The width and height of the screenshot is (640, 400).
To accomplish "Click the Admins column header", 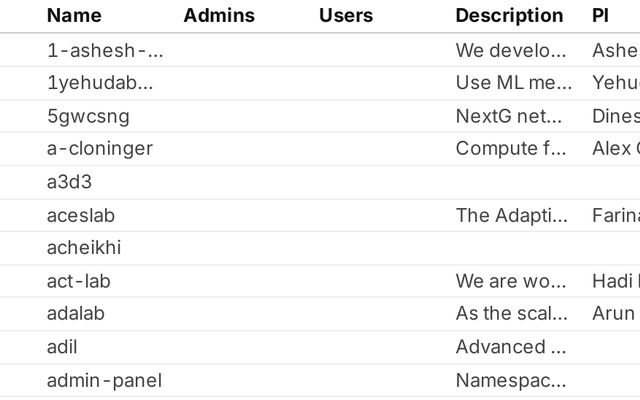I will click(219, 15).
